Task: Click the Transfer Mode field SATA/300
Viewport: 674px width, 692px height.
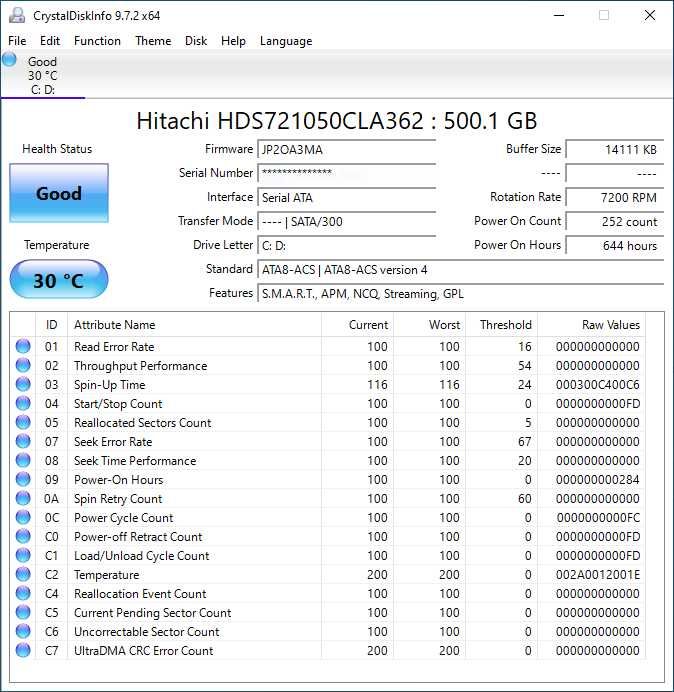Action: pyautogui.click(x=347, y=221)
